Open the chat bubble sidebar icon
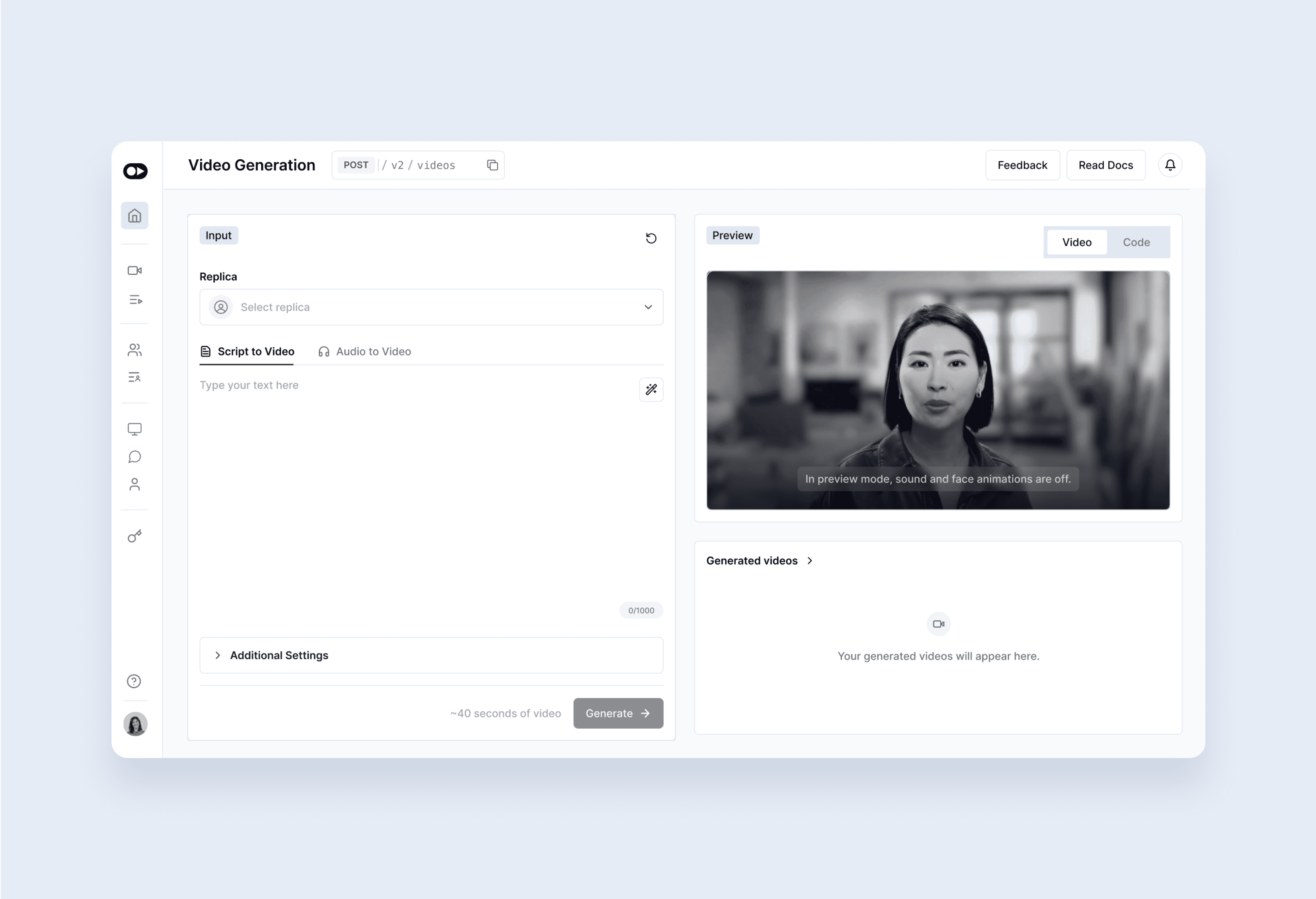This screenshot has width=1316, height=899. click(x=134, y=457)
